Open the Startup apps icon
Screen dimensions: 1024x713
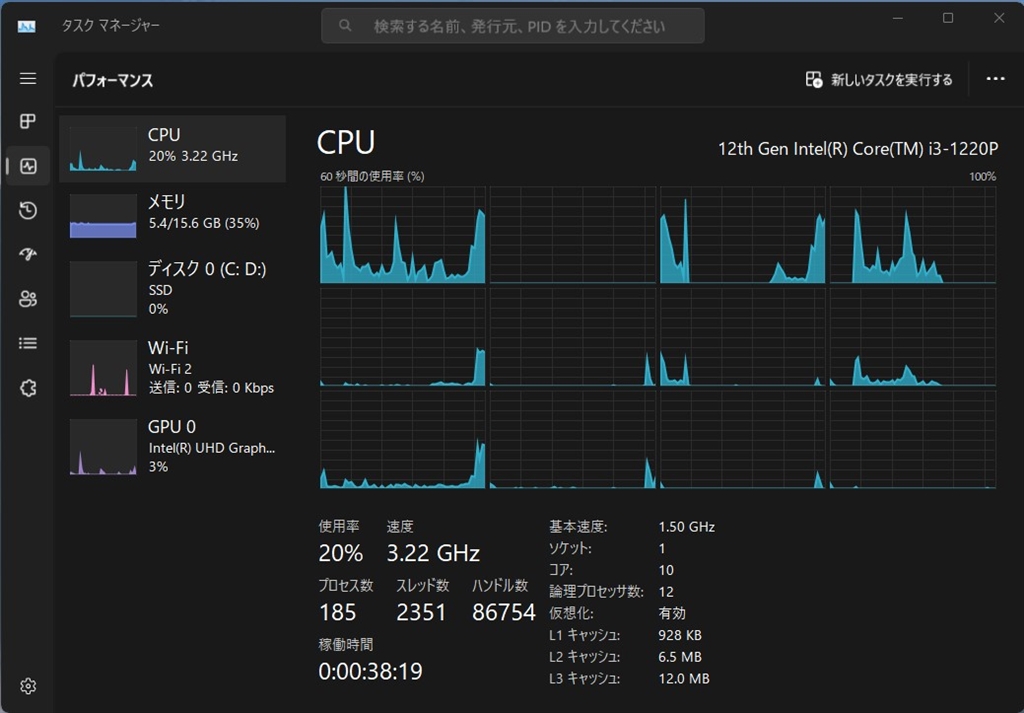[28, 255]
